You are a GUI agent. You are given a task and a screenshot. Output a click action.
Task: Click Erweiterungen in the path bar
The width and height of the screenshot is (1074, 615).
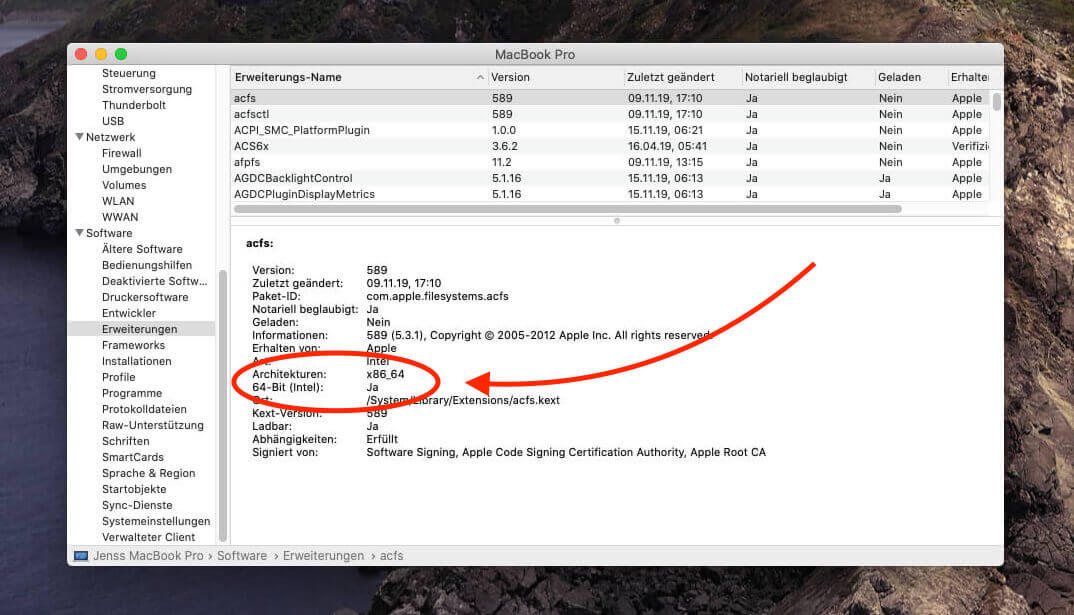[x=323, y=555]
